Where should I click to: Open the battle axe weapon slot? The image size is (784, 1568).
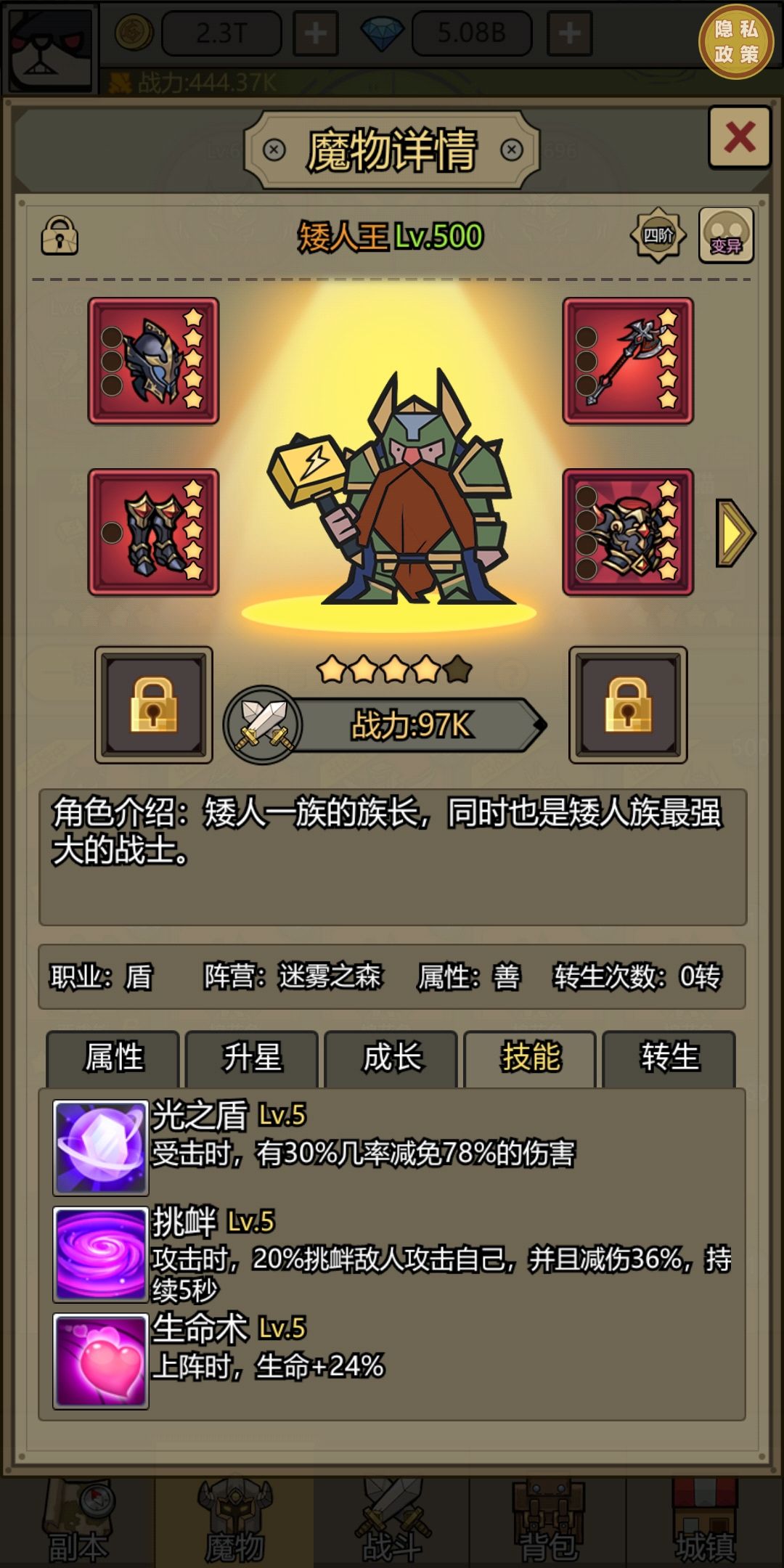(x=628, y=361)
